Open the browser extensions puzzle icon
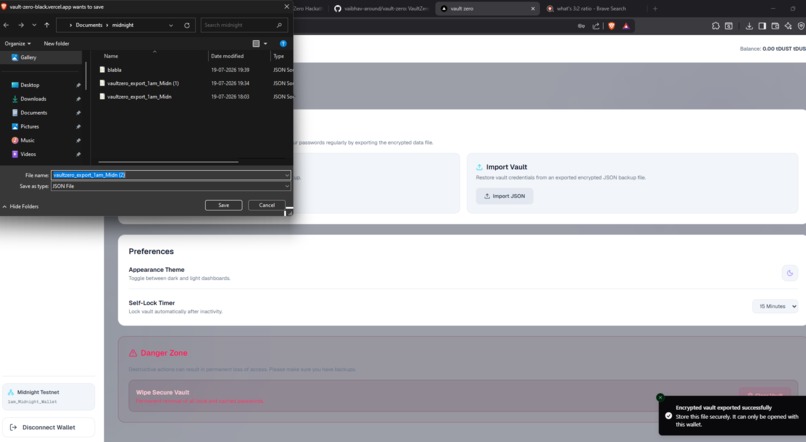This screenshot has height=442, width=806. point(716,26)
